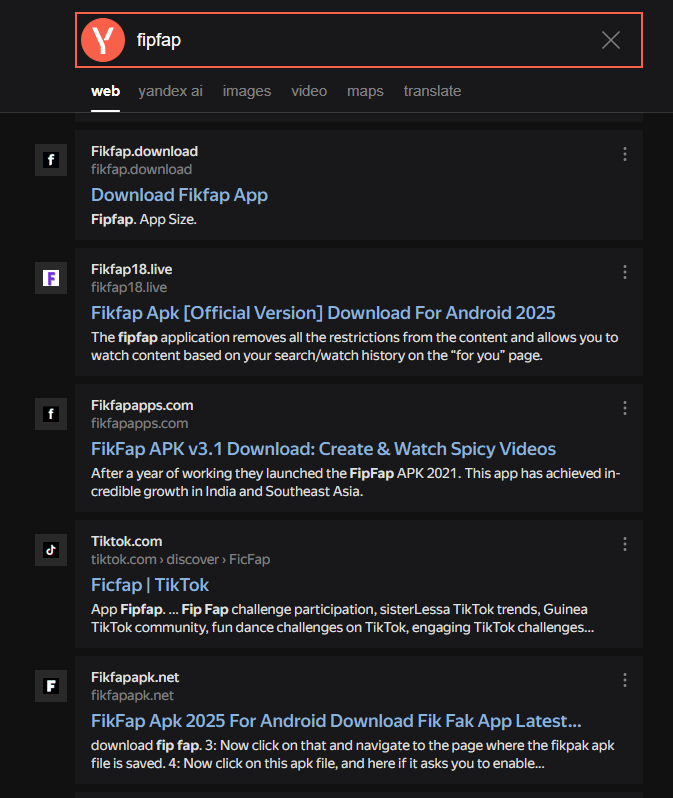
Task: Click the Fikfapapps.com site name
Action: pyautogui.click(x=142, y=405)
